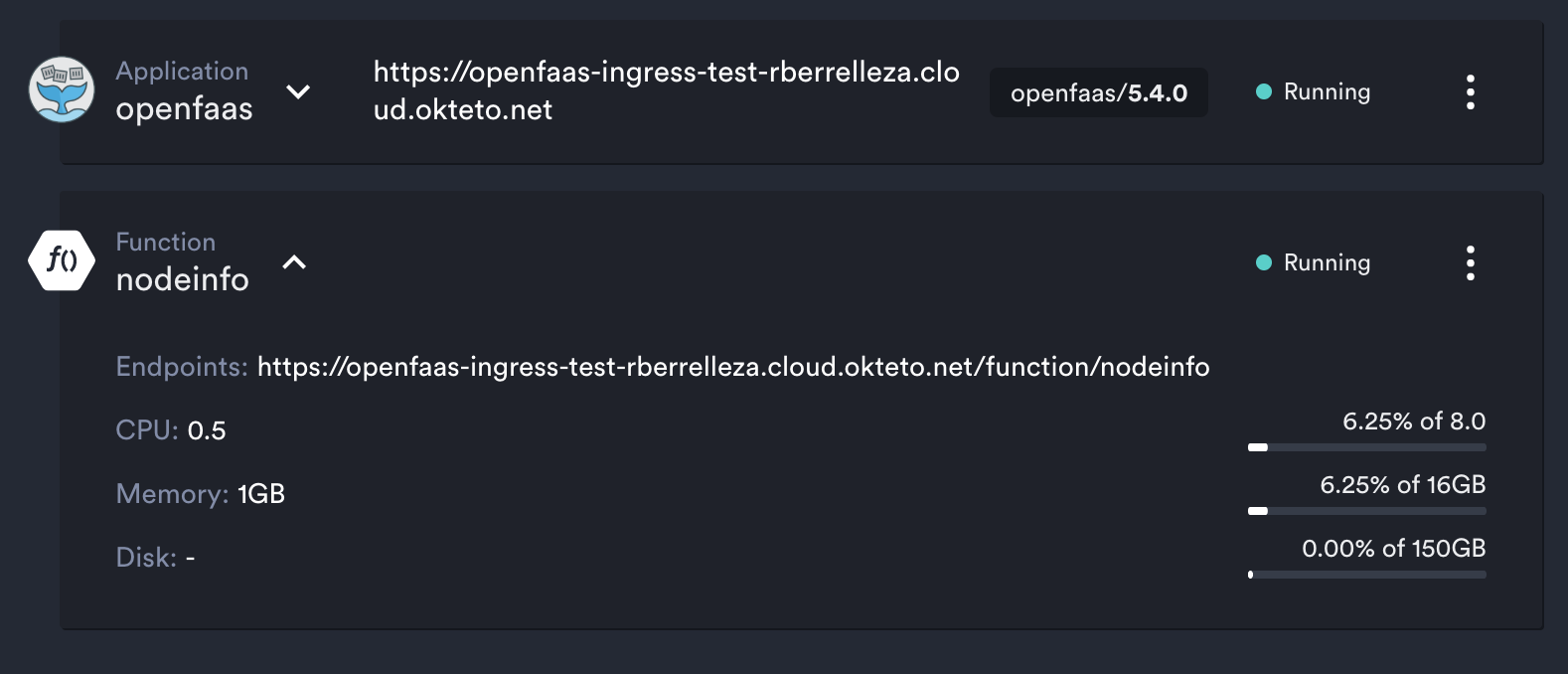Open the openfaas-ingress-test application URL
1568x674 pixels.
[666, 90]
